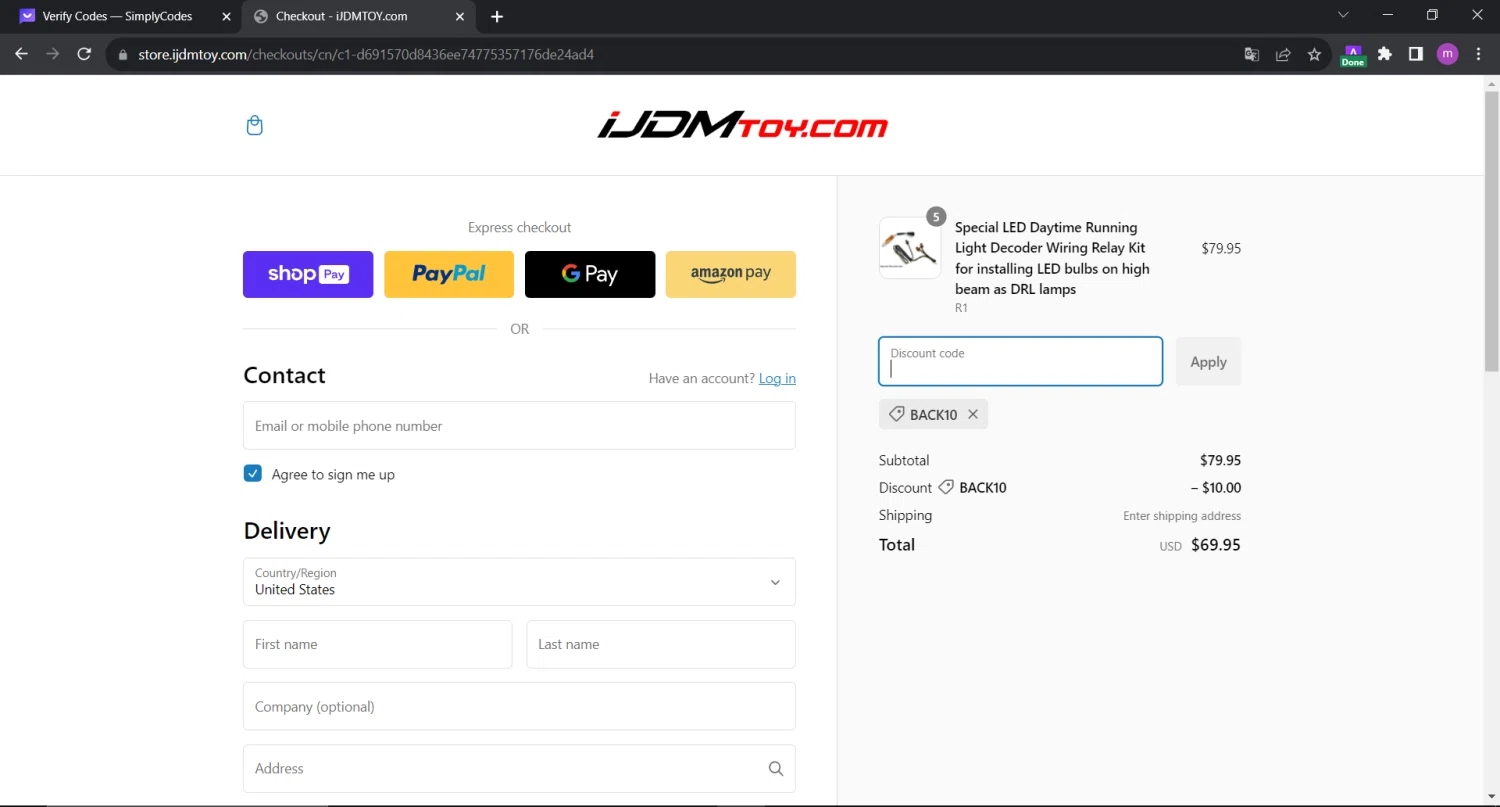Viewport: 1500px width, 807px height.
Task: Uncheck the Agree to sign me up checkbox
Action: point(253,474)
